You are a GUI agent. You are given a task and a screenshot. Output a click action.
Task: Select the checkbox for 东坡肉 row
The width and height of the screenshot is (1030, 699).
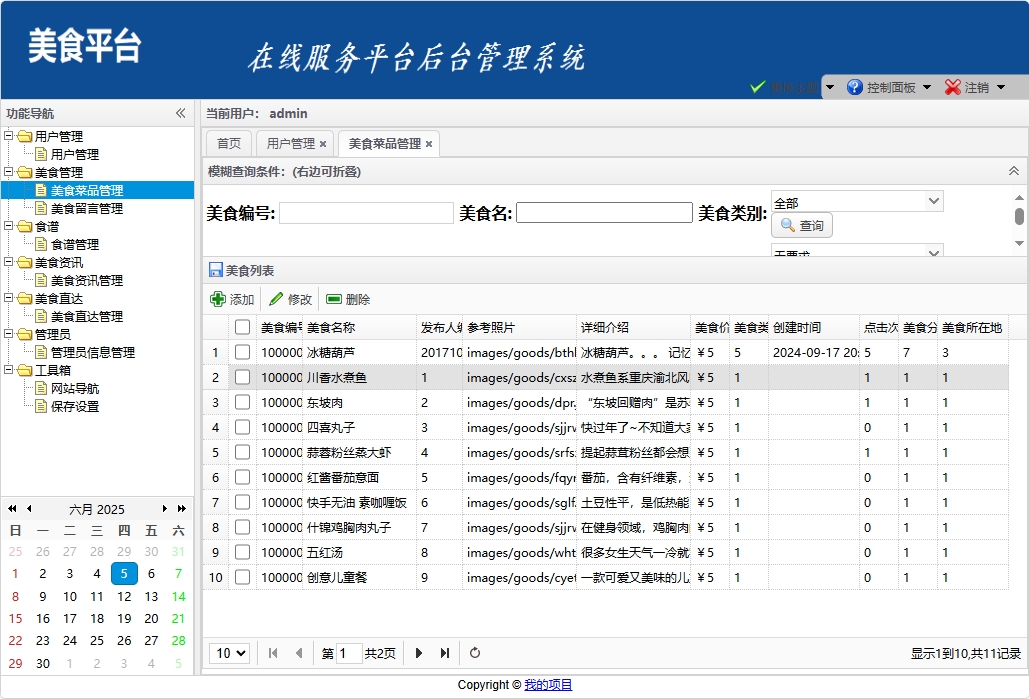[x=242, y=402]
